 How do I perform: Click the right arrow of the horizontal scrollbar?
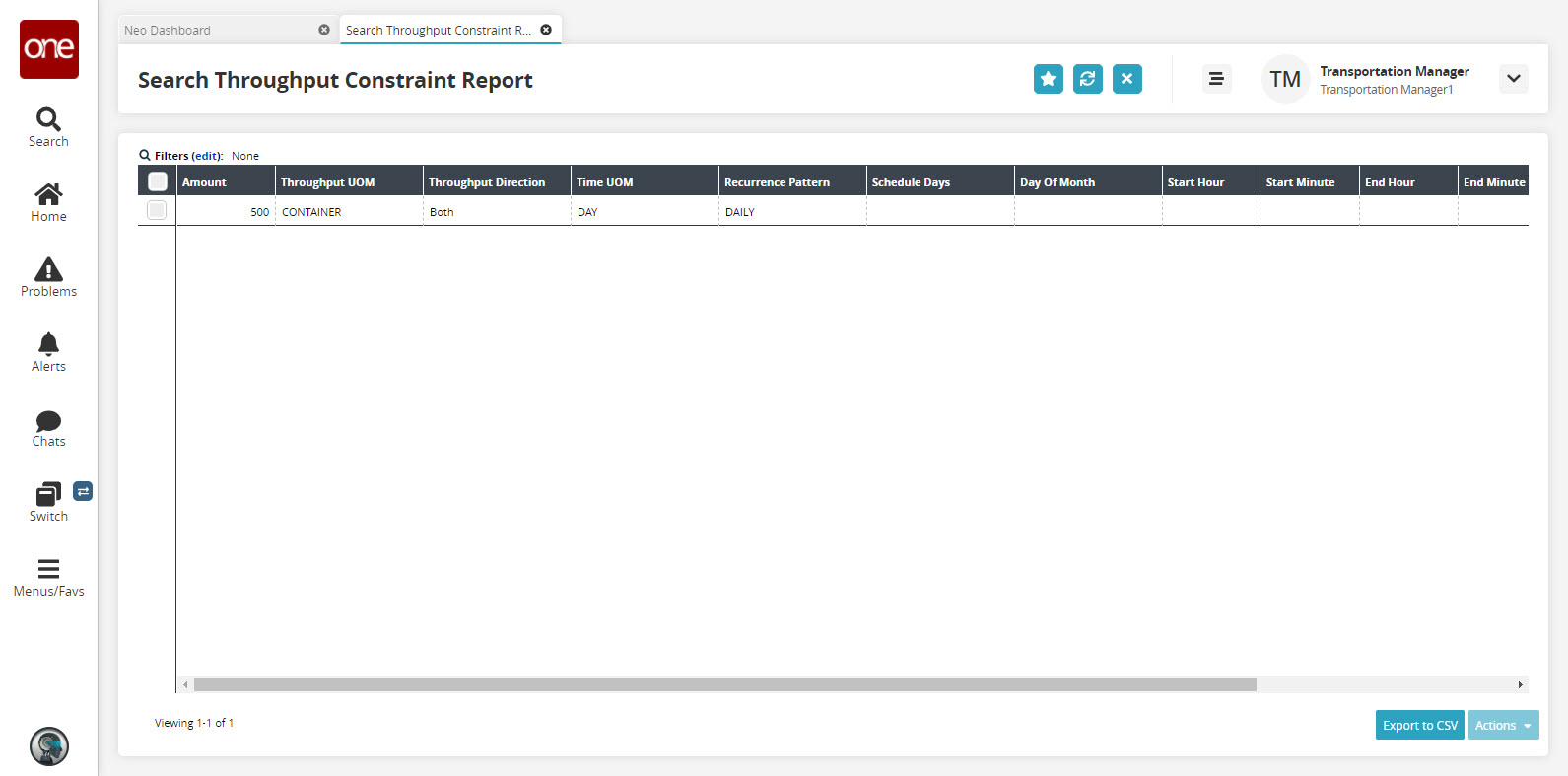click(x=1520, y=684)
